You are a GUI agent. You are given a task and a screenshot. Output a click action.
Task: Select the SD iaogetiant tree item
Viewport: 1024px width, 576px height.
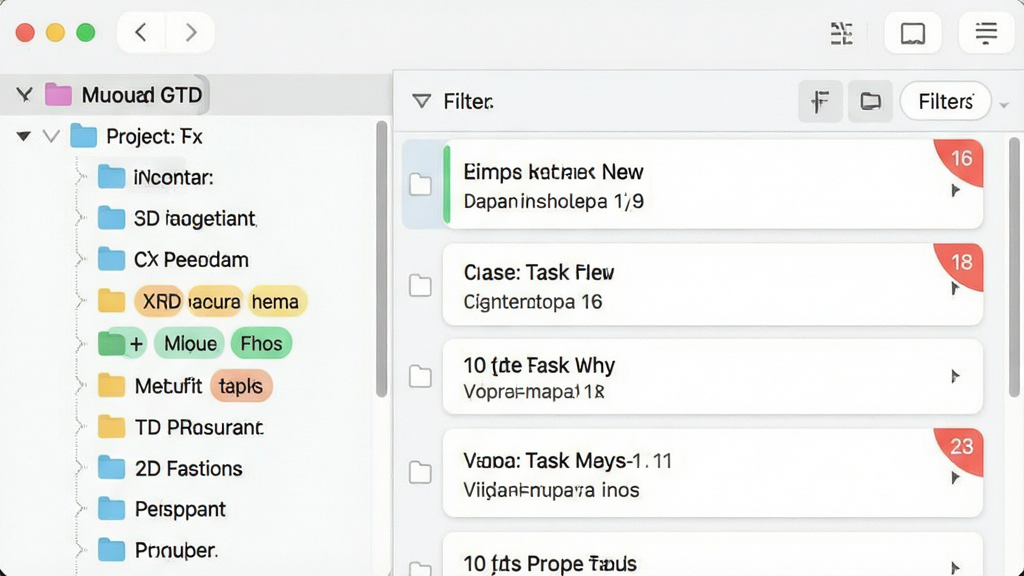point(195,218)
